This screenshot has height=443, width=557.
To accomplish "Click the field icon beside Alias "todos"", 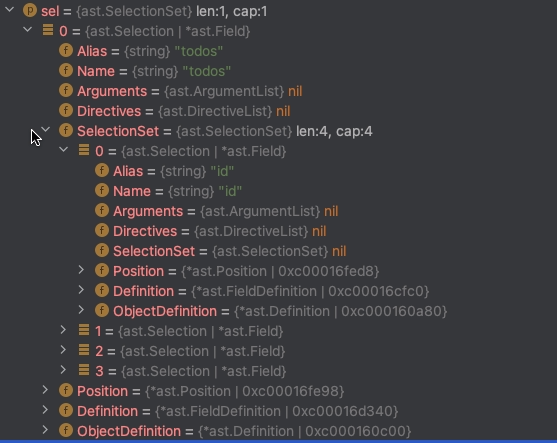I will click(66, 51).
